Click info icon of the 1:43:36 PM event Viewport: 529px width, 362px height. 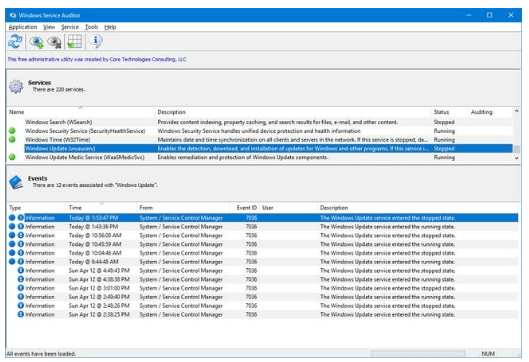point(21,226)
